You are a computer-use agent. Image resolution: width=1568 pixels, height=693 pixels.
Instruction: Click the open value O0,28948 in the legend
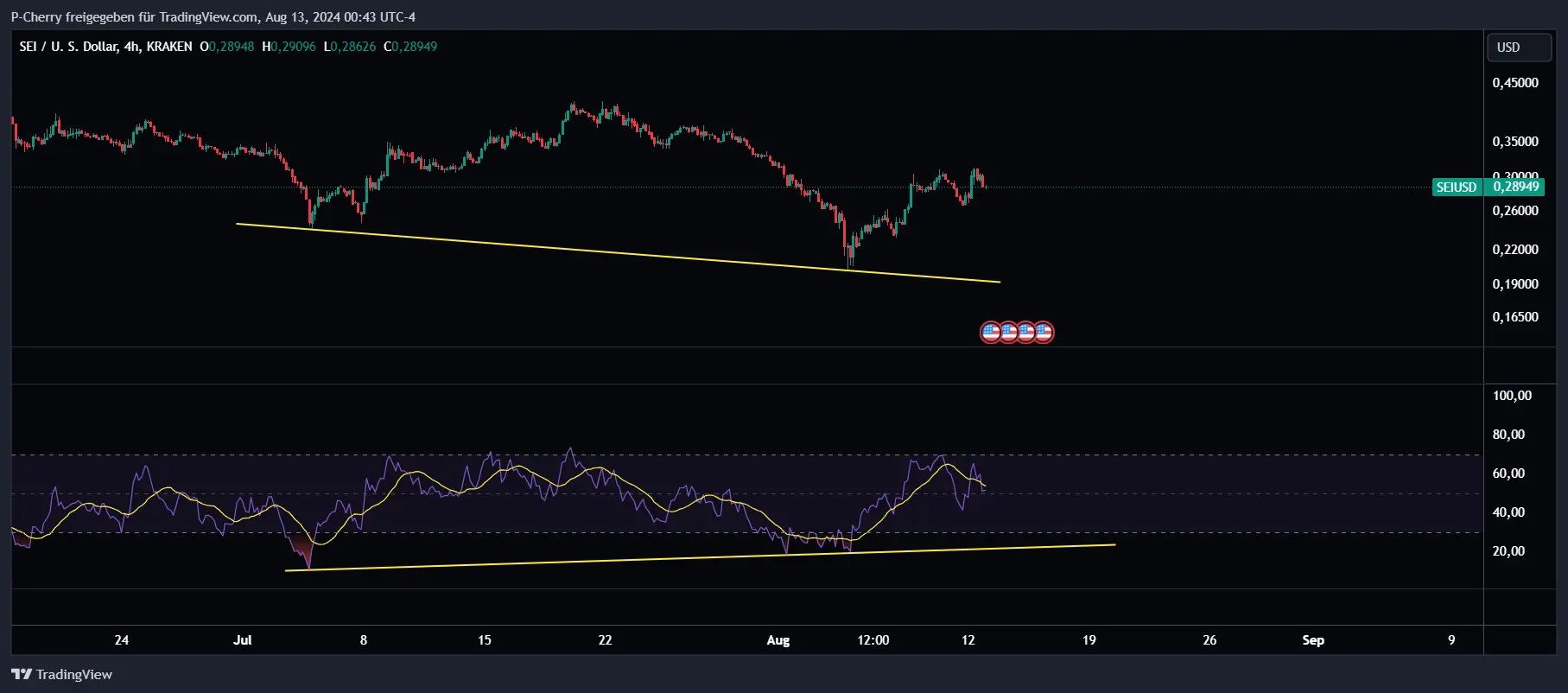tap(227, 47)
